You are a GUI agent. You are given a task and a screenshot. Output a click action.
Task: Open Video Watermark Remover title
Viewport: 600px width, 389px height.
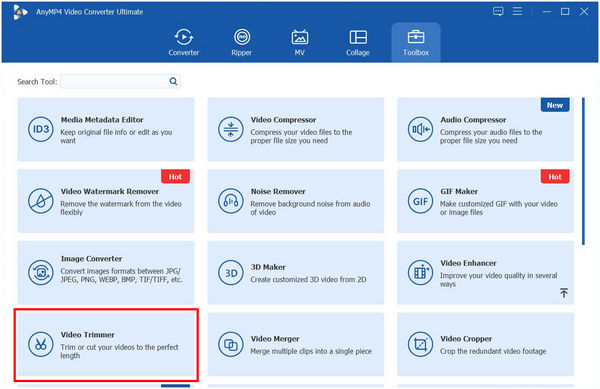pyautogui.click(x=109, y=191)
